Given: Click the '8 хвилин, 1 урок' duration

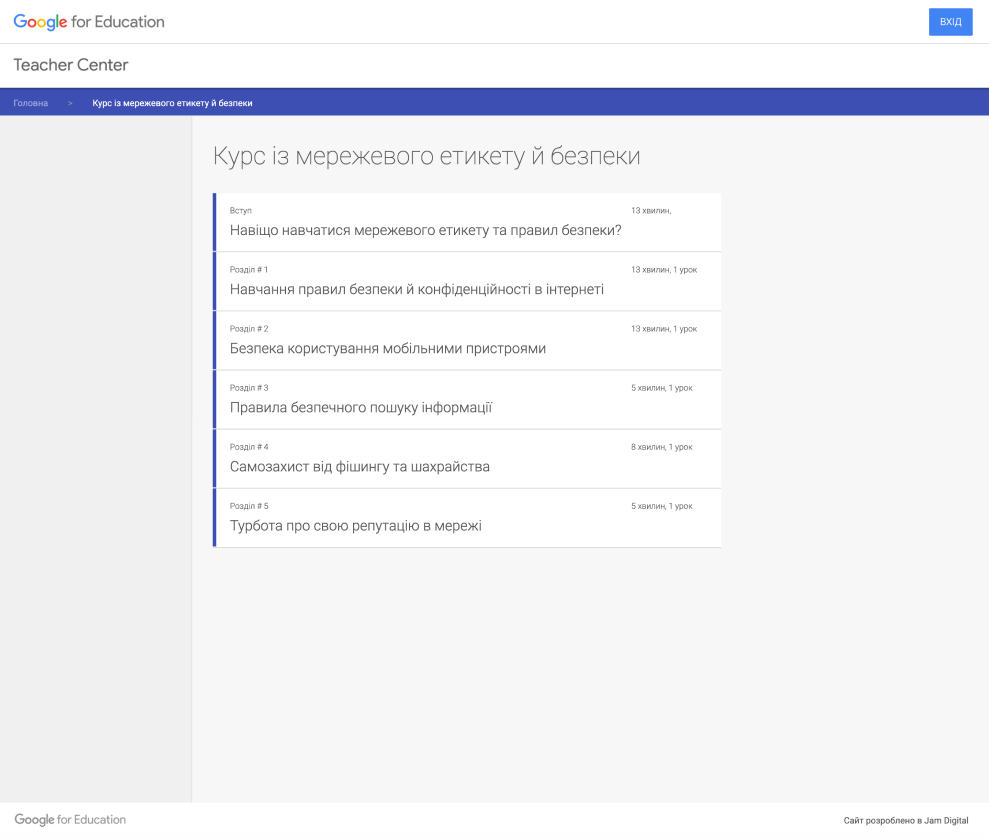Looking at the screenshot, I should tap(661, 447).
